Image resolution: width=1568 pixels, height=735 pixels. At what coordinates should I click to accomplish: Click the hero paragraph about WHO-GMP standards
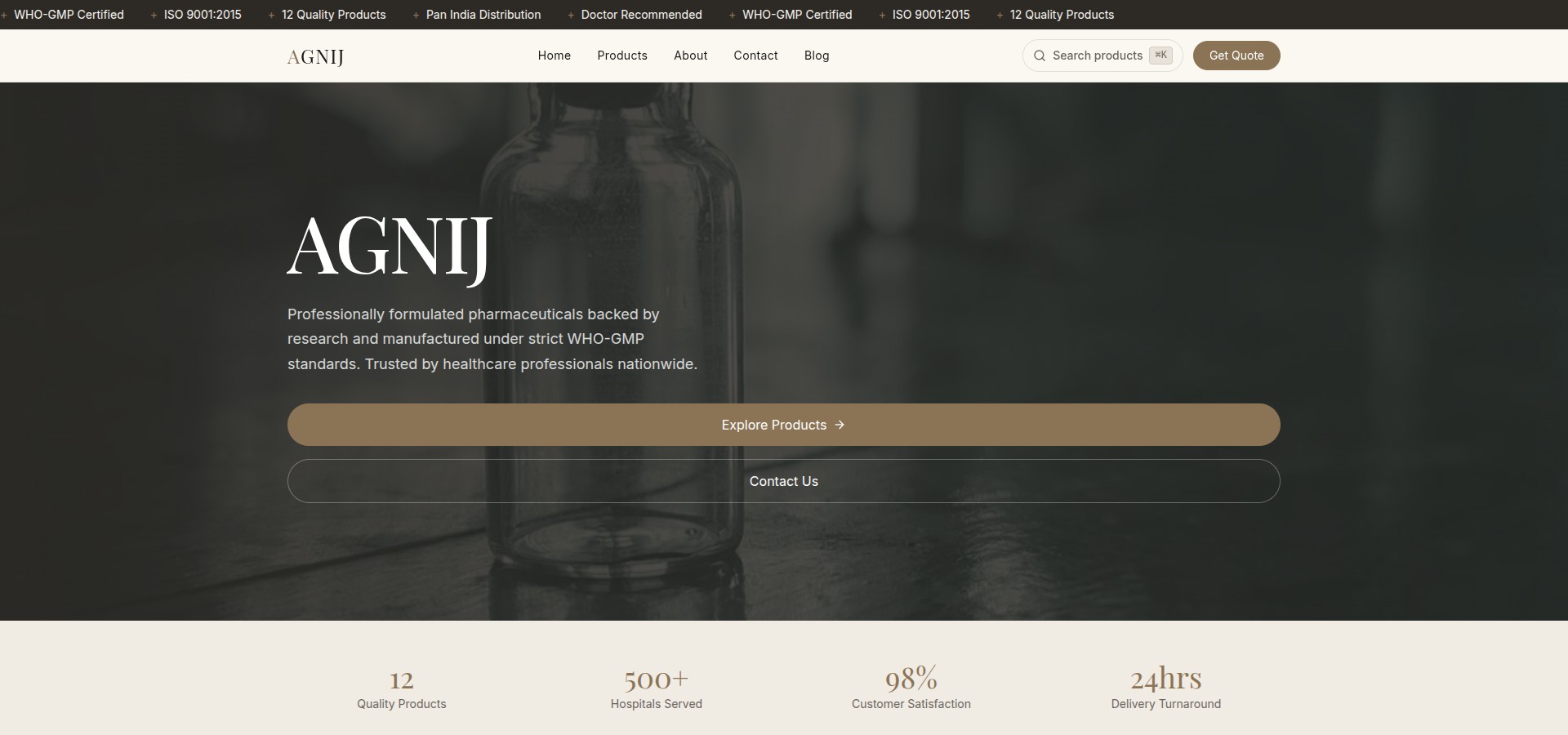point(492,339)
